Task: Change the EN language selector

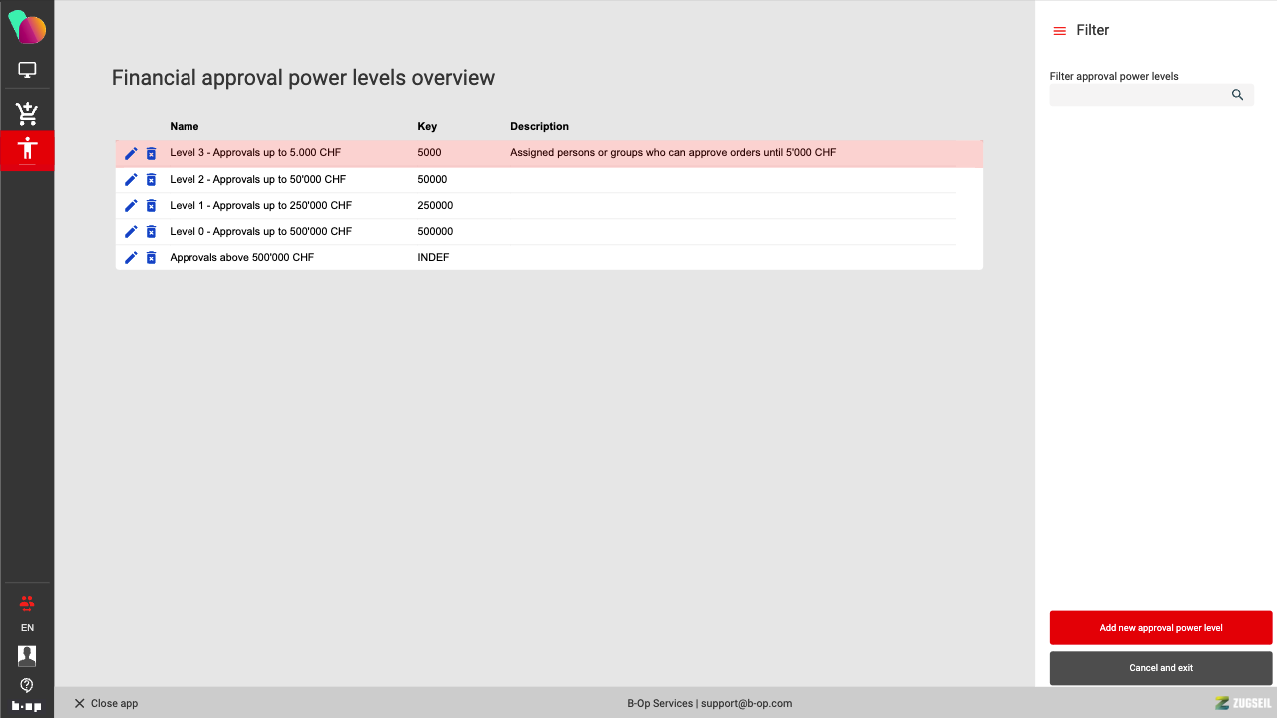Action: (27, 628)
